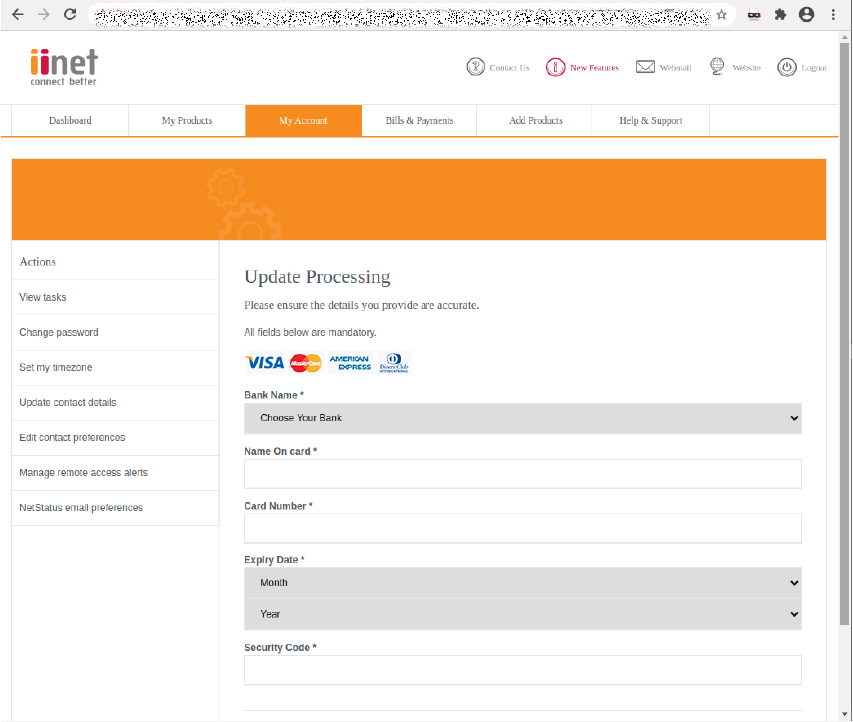Click the Diners Club International logo
This screenshot has height=722, width=853.
pos(394,362)
